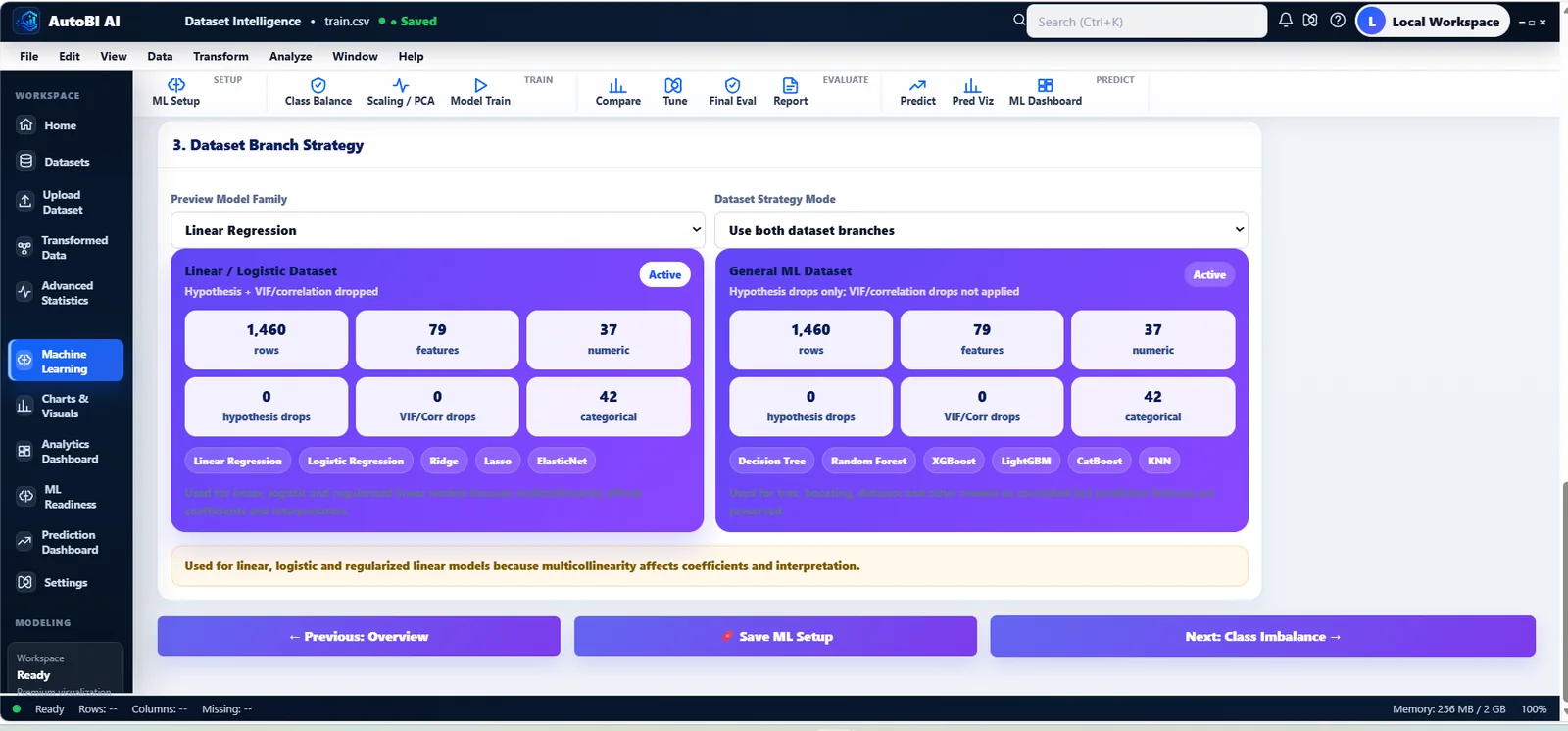
Task: Click the notifications bell icon
Action: (1285, 20)
